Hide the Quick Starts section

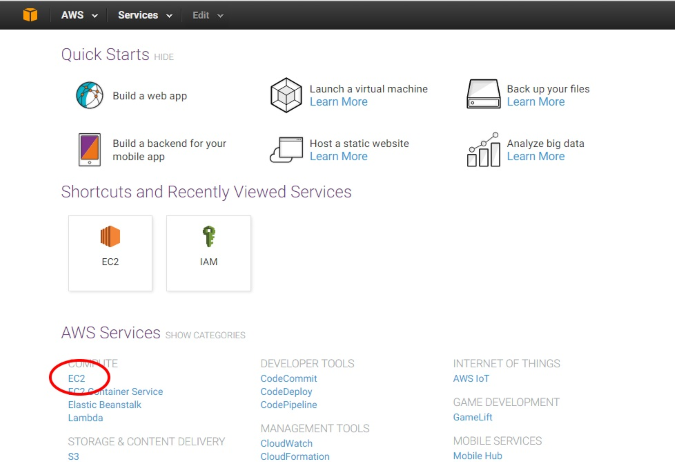tap(164, 57)
